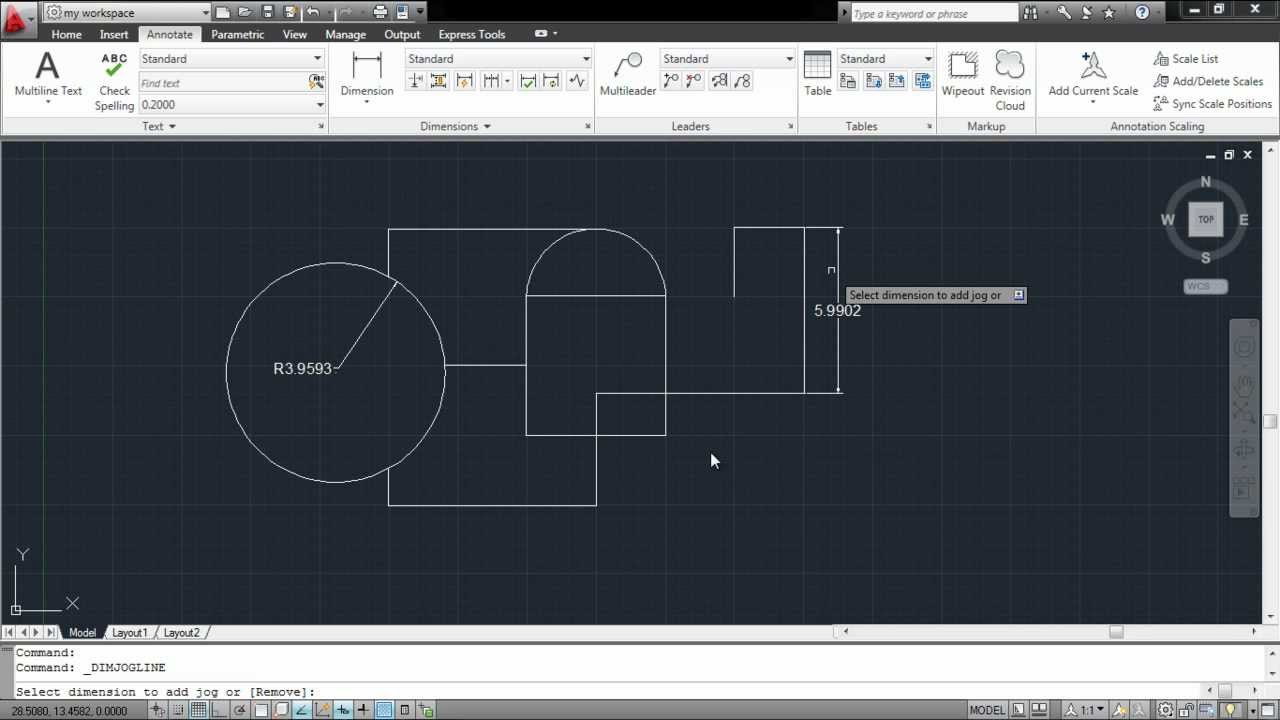Click the Dimension Break icon
1280x720 pixels.
click(x=417, y=81)
